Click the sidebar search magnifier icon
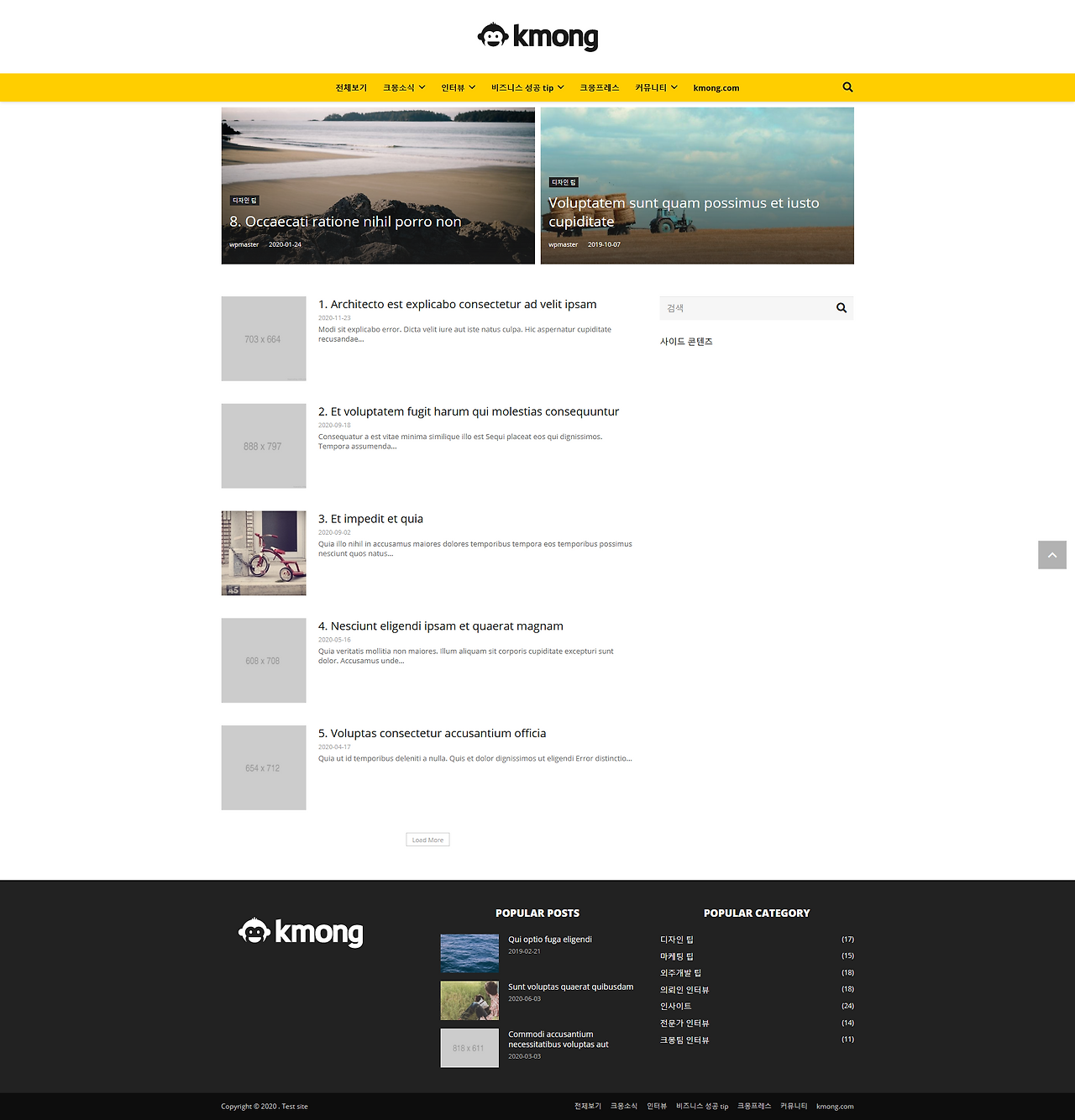The height and width of the screenshot is (1120, 1075). coord(841,308)
